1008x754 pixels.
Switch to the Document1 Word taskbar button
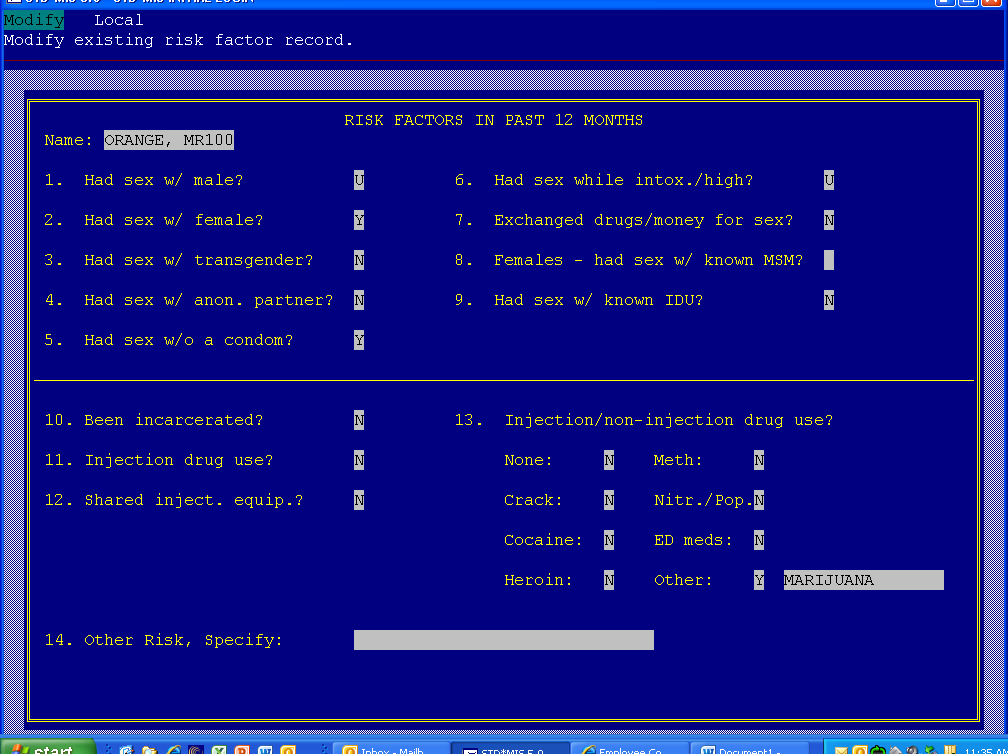(750, 749)
